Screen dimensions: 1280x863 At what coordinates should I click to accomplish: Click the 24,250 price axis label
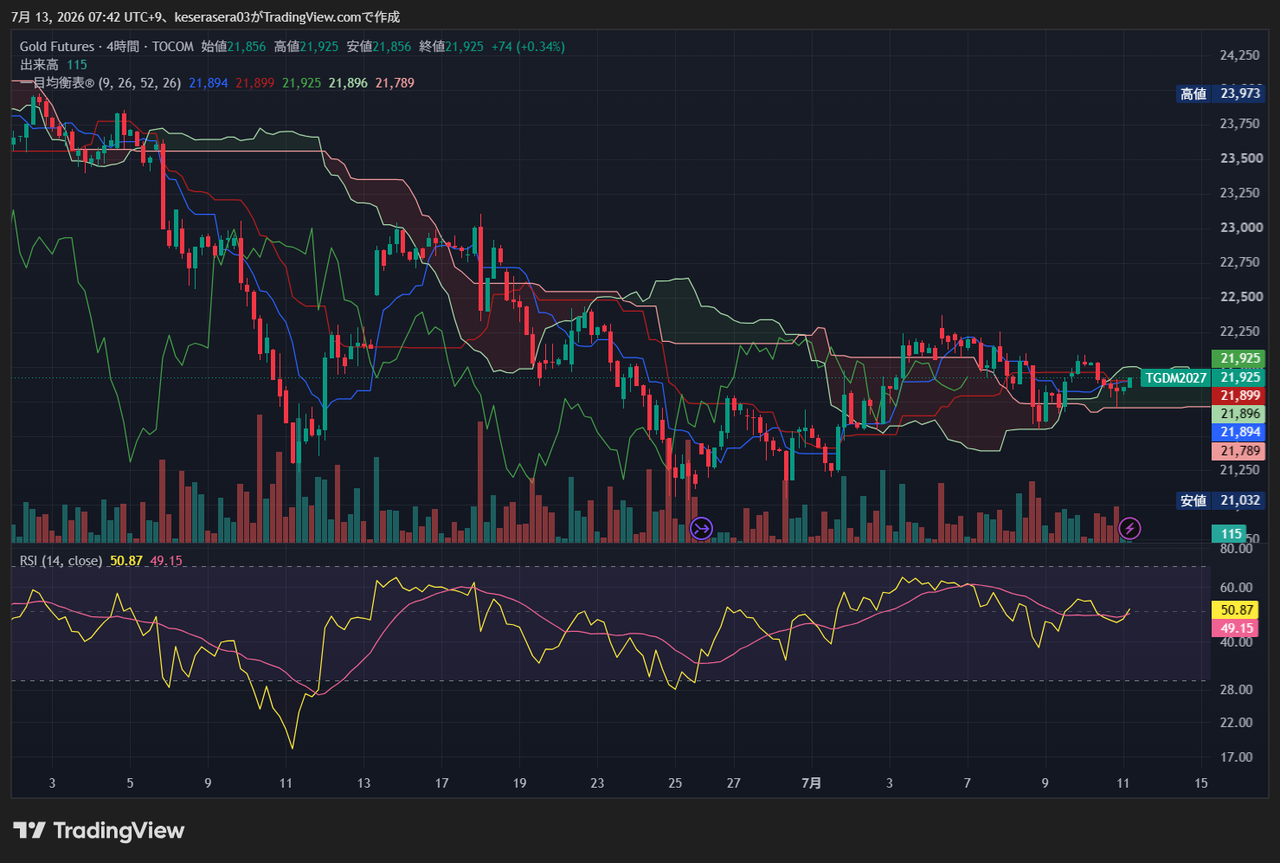[1240, 55]
